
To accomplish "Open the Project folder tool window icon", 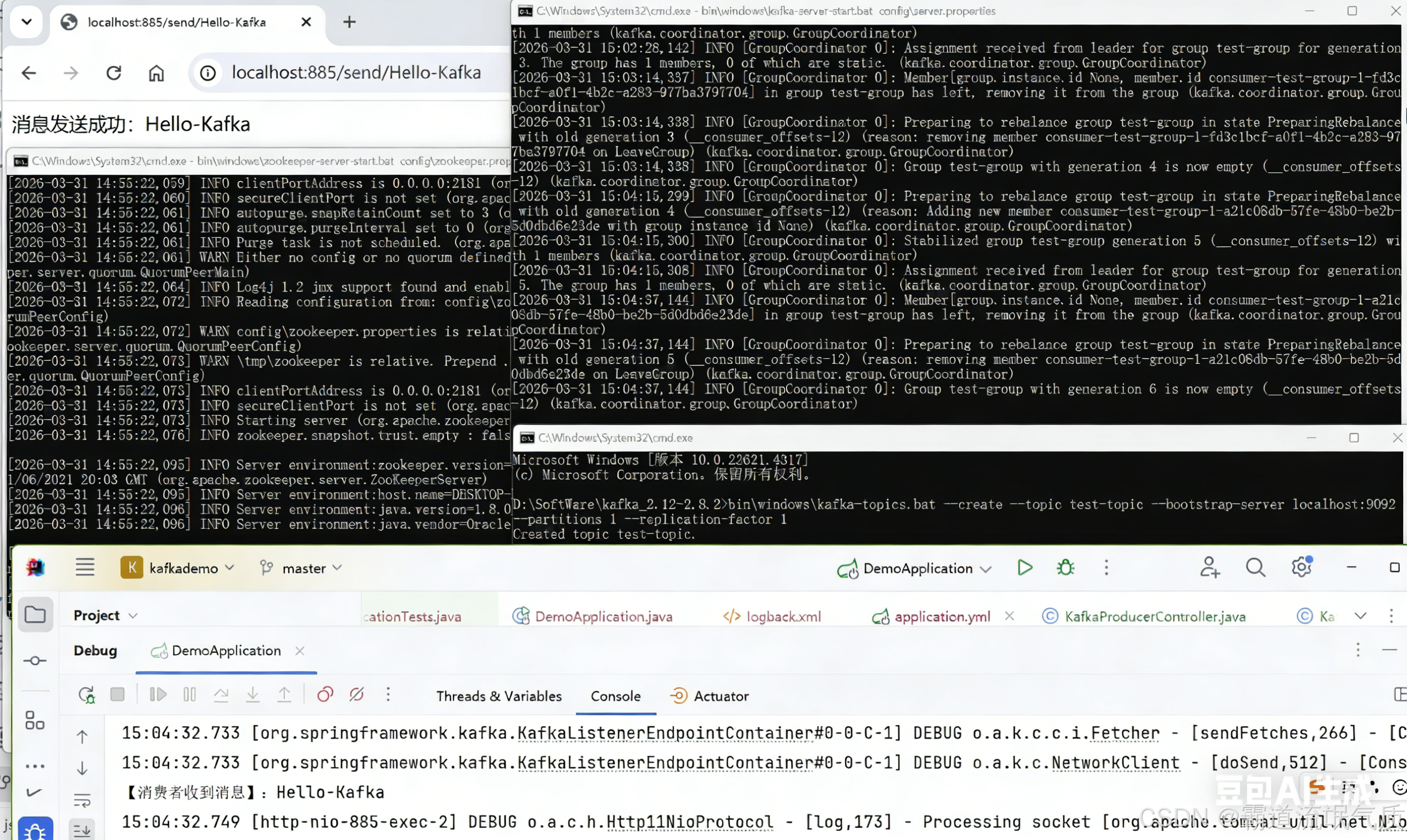I will point(35,615).
